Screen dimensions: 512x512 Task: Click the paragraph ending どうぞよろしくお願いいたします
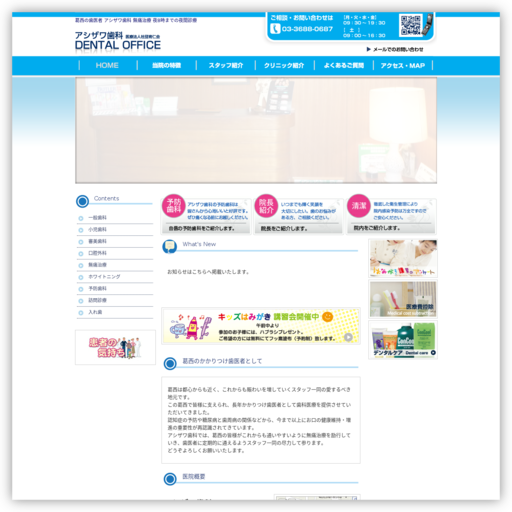(x=259, y=420)
